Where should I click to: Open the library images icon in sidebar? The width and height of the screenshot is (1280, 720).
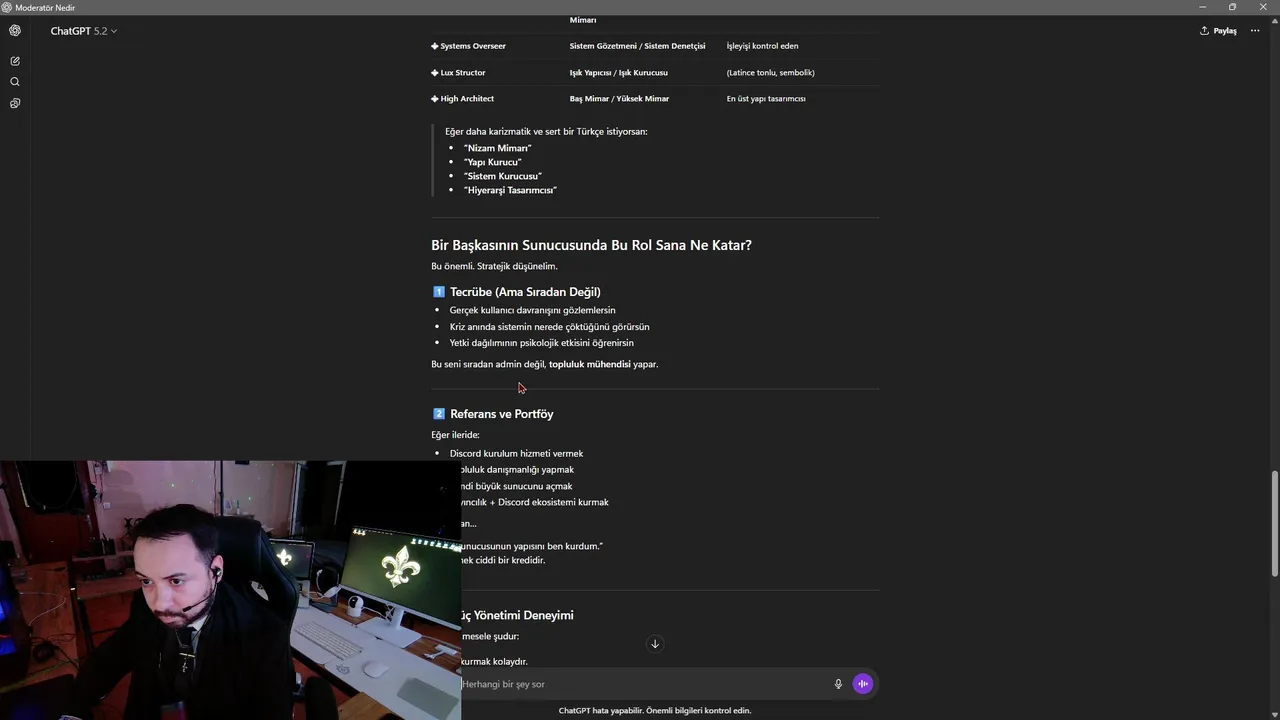15,103
